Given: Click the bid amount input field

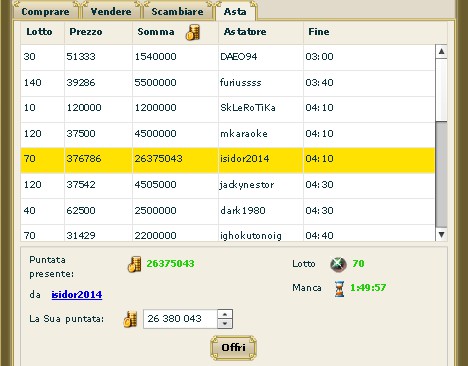Looking at the screenshot, I should [x=180, y=319].
